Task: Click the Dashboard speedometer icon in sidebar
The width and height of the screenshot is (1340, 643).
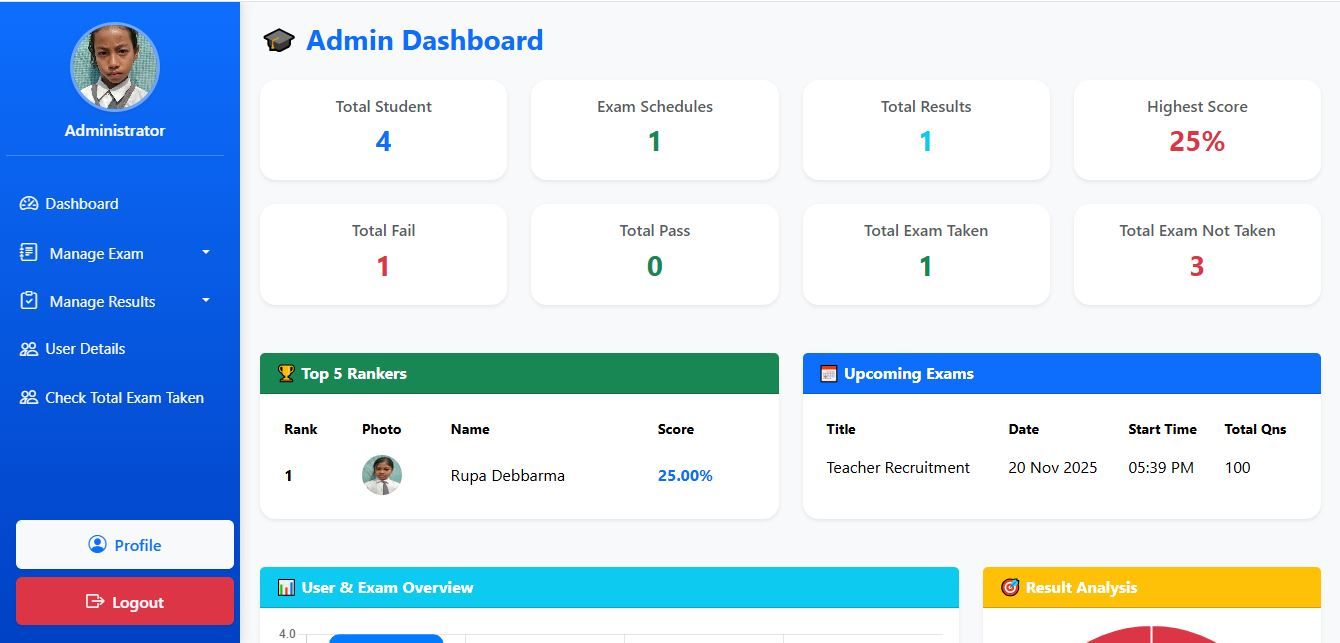Action: click(x=29, y=204)
